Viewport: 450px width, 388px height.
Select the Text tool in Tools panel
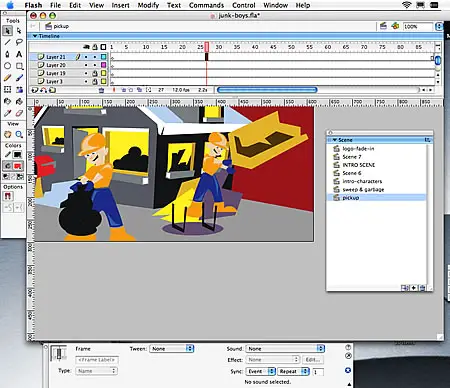tap(19, 54)
